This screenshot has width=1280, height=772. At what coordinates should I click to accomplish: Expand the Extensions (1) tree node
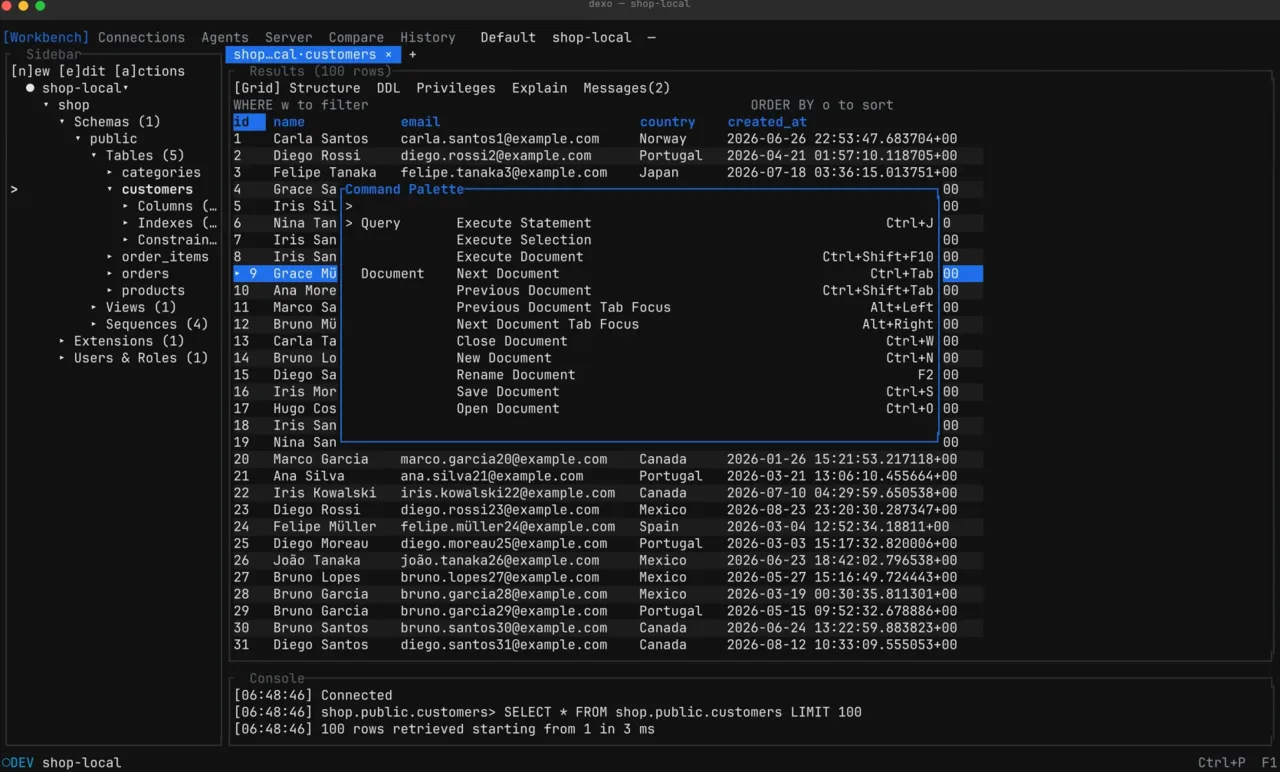pyautogui.click(x=62, y=341)
